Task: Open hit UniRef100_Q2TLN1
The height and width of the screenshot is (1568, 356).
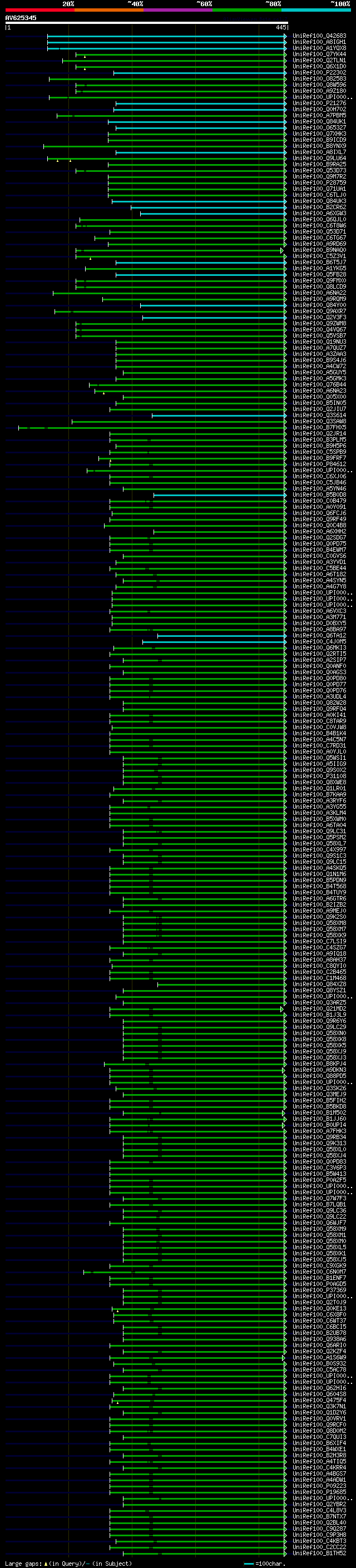Action: coord(319,60)
